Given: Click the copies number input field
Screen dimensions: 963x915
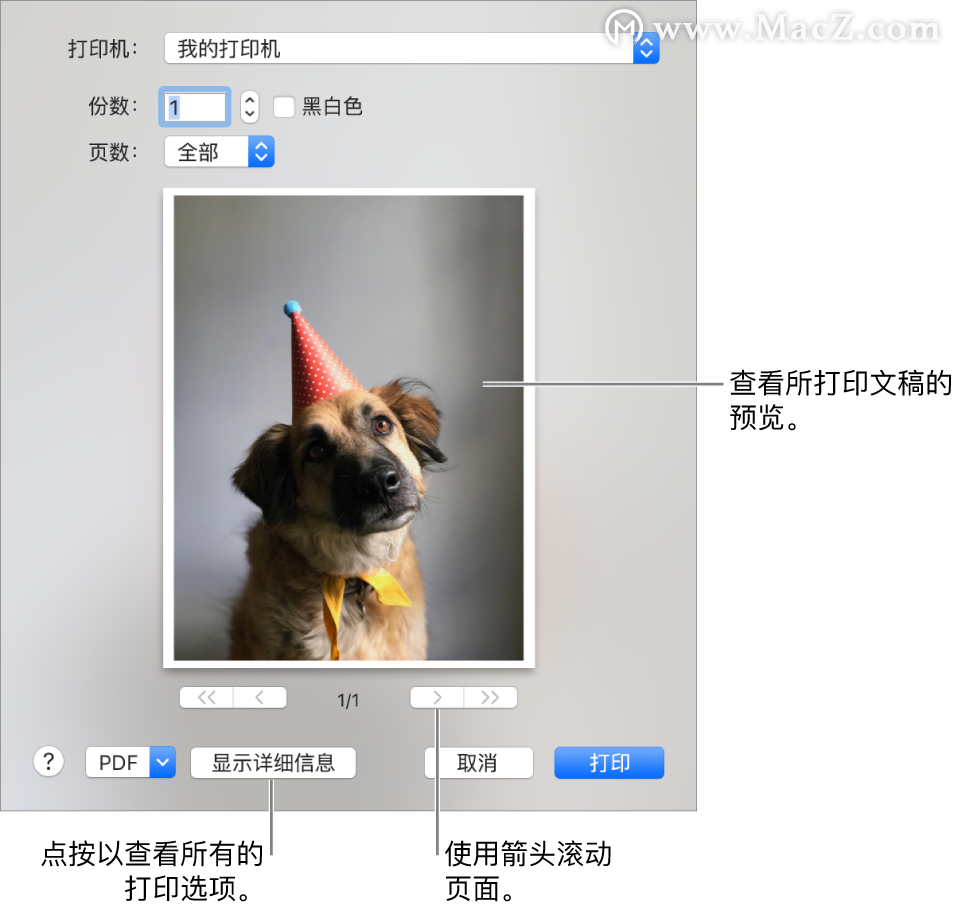Looking at the screenshot, I should click(x=195, y=107).
